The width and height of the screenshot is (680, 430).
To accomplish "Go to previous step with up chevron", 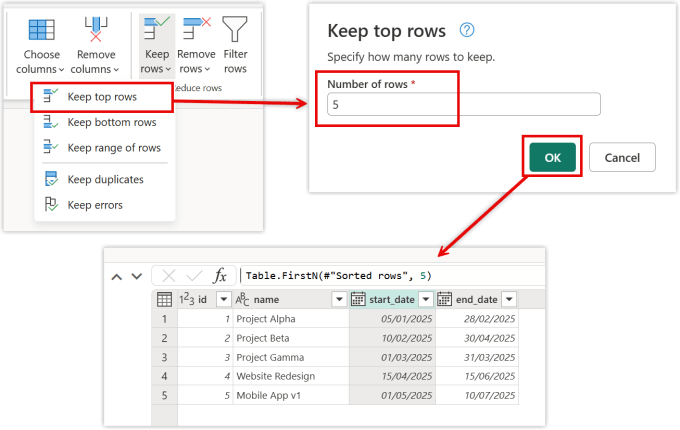I will pos(117,277).
